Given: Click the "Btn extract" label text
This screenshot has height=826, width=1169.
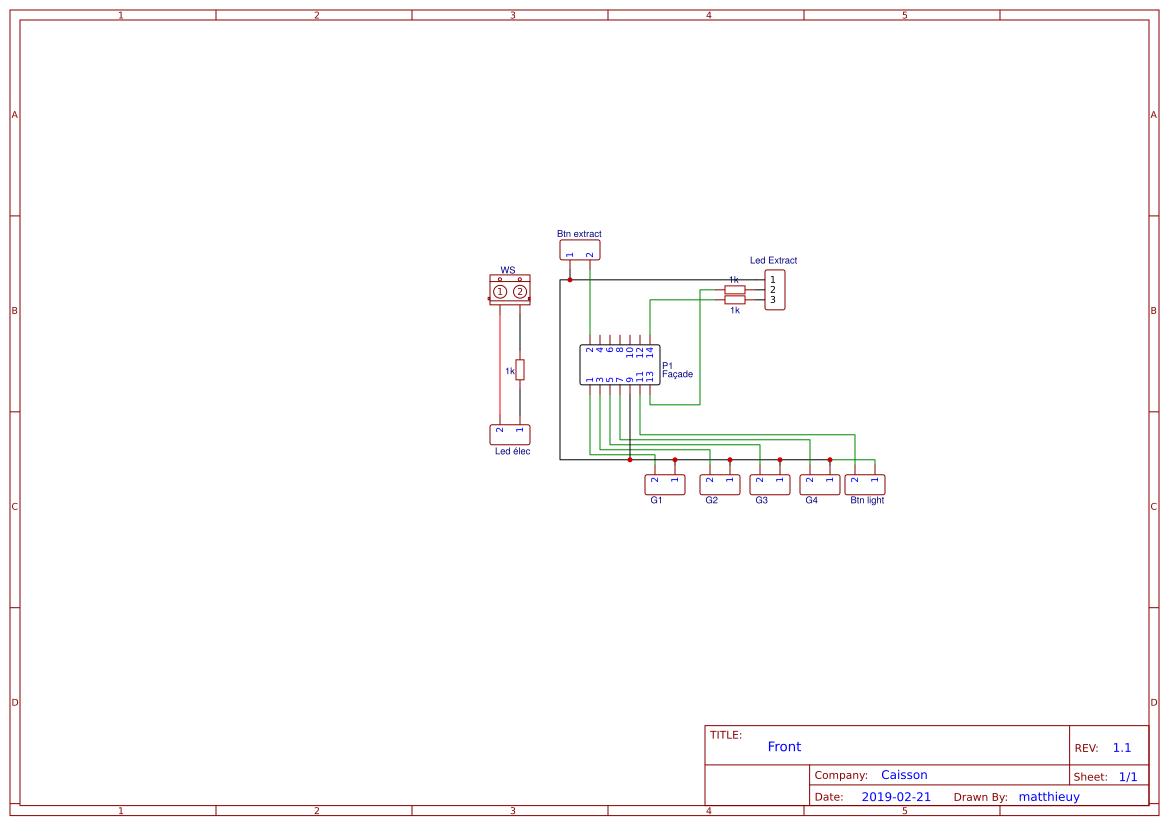Looking at the screenshot, I should pyautogui.click(x=579, y=234).
